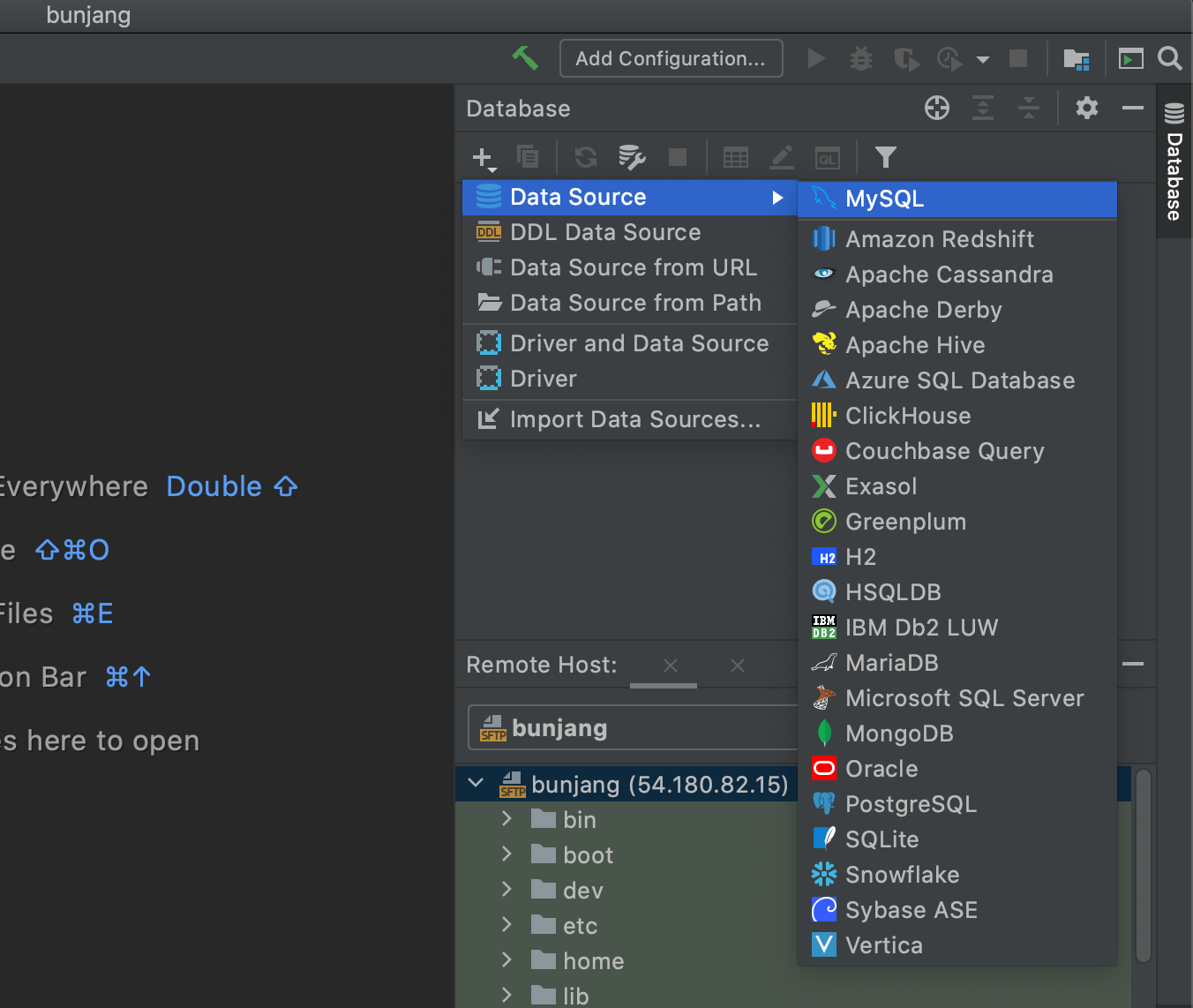
Task: Select Exasol data source
Action: click(x=957, y=486)
